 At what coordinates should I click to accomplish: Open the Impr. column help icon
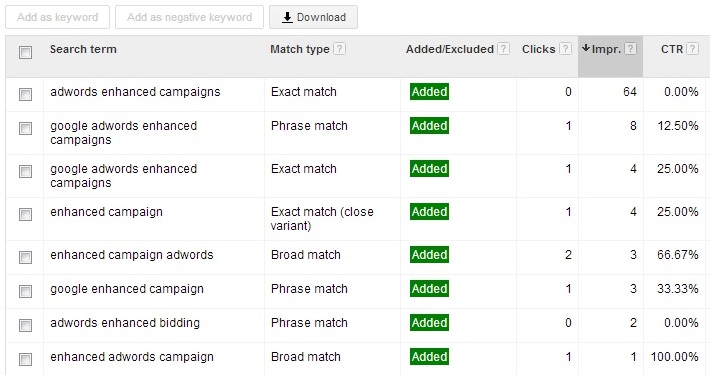coord(630,48)
